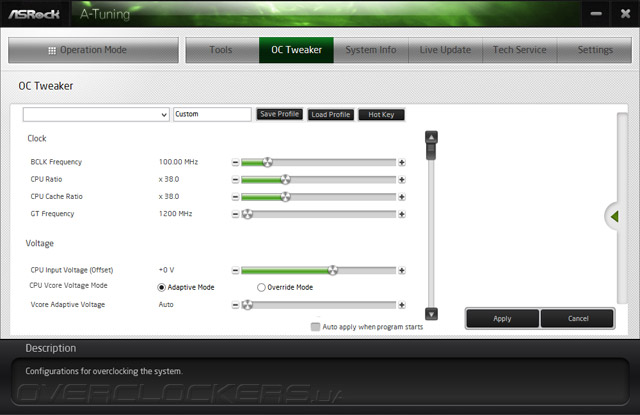Decrease BCLK Frequency with minus button
Viewport: 640px width, 415px height.
tap(235, 162)
